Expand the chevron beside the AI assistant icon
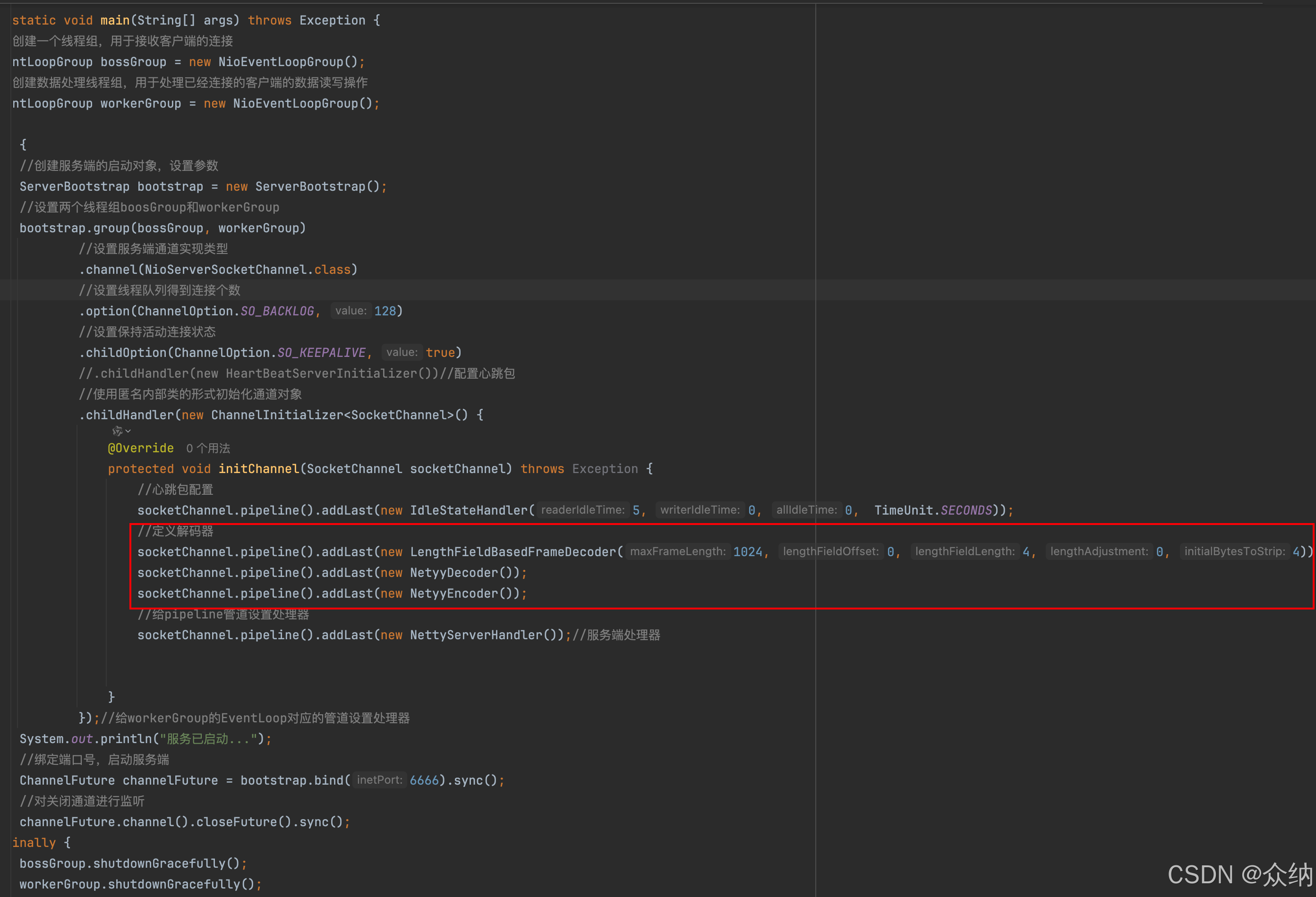The image size is (1316, 897). pyautogui.click(x=128, y=431)
